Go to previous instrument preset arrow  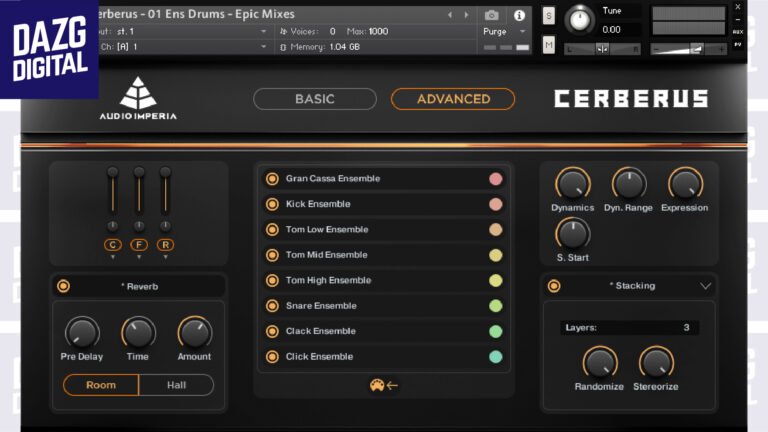point(450,15)
